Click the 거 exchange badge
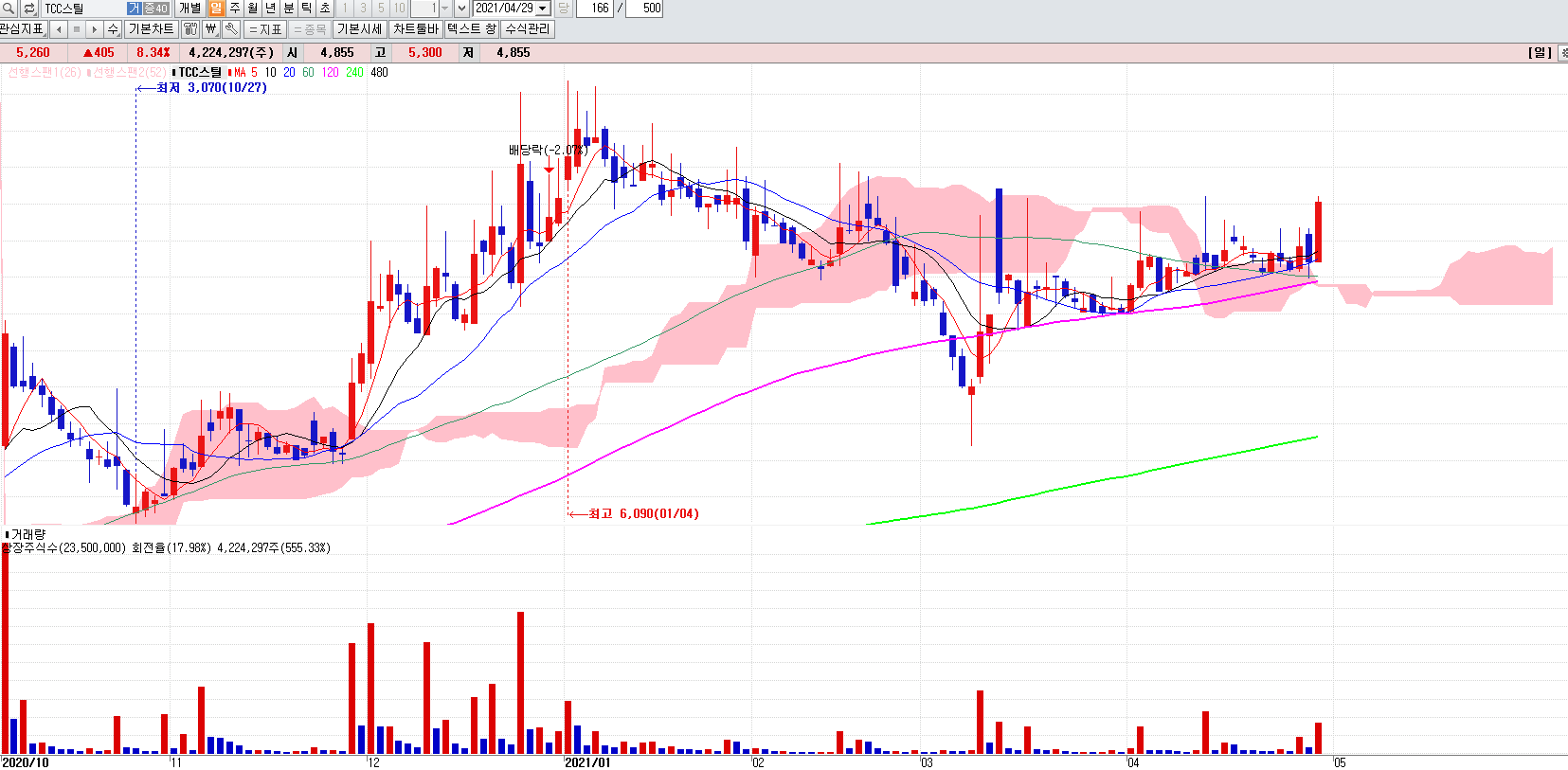The image size is (1568, 770). pyautogui.click(x=135, y=9)
